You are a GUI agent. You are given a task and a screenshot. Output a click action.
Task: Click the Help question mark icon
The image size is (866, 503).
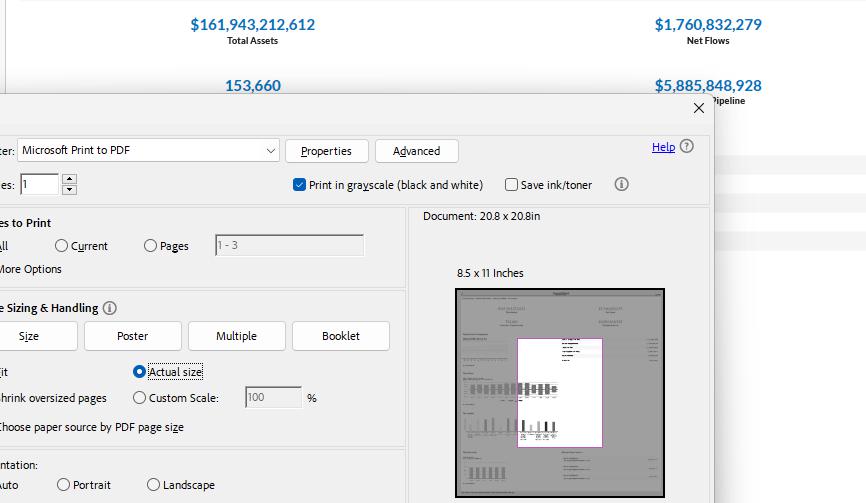coord(686,147)
